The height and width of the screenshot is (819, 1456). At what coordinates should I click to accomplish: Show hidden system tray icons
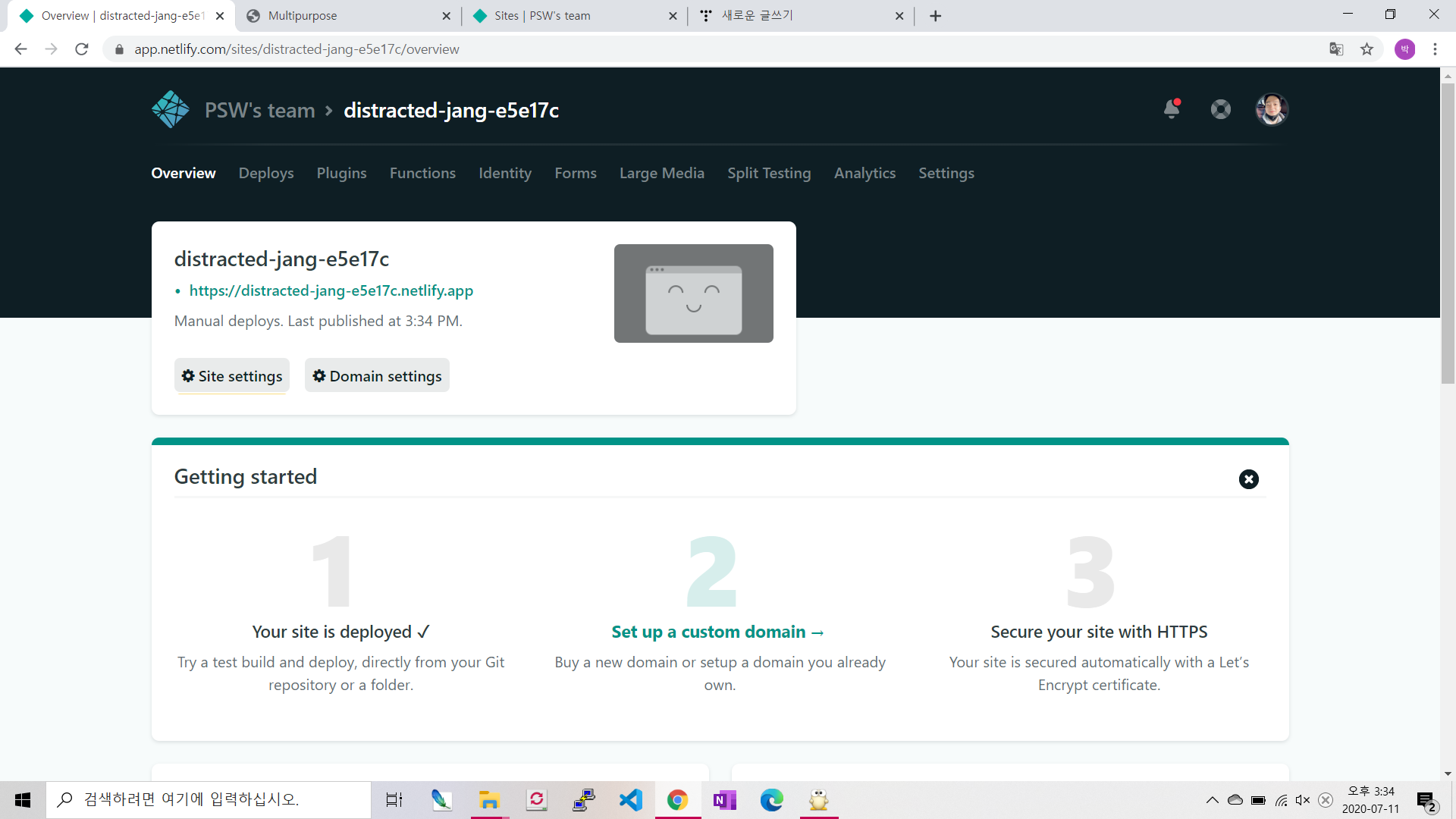[x=1212, y=800]
